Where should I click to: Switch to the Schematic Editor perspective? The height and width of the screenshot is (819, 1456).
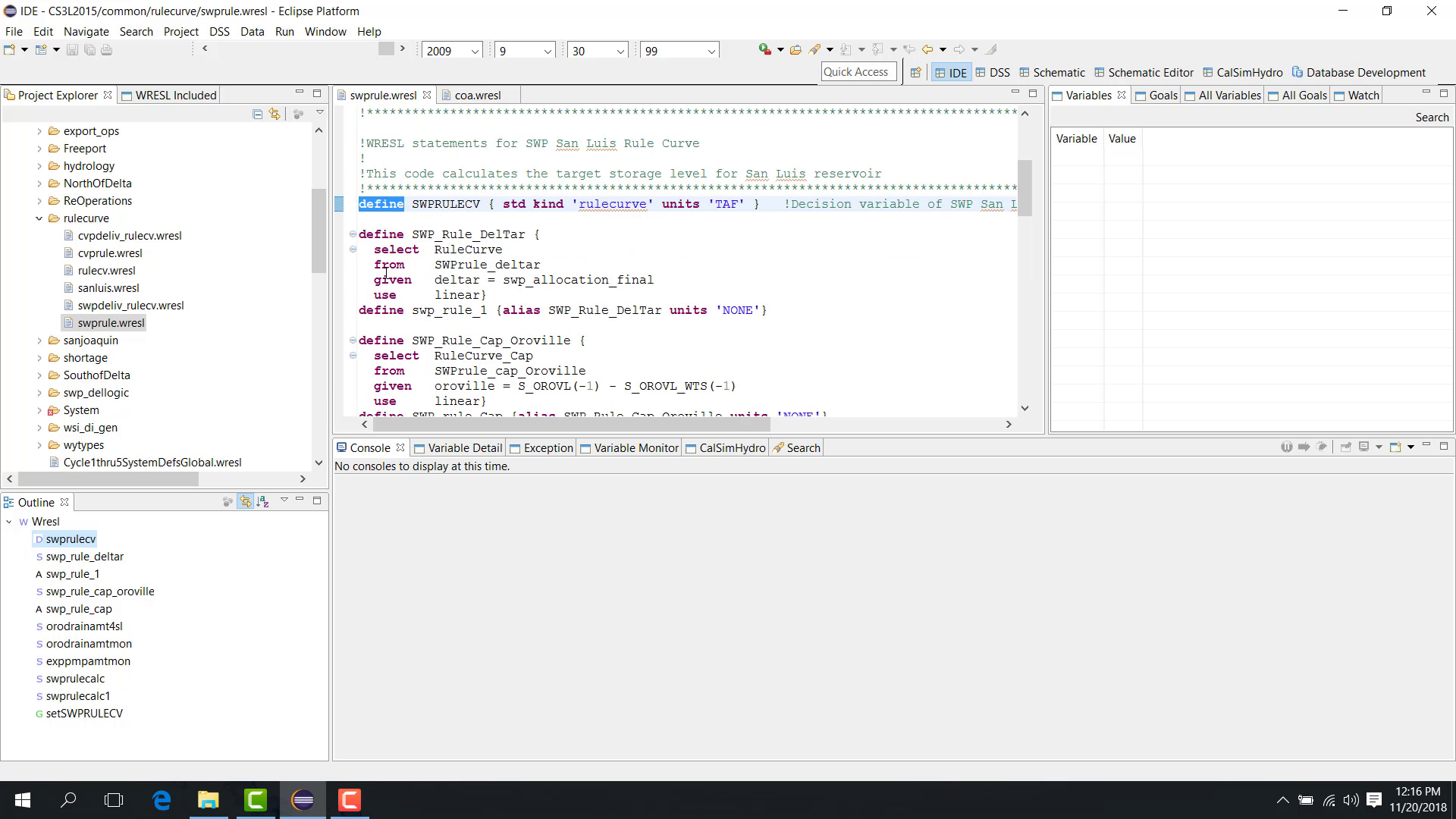coord(1144,73)
